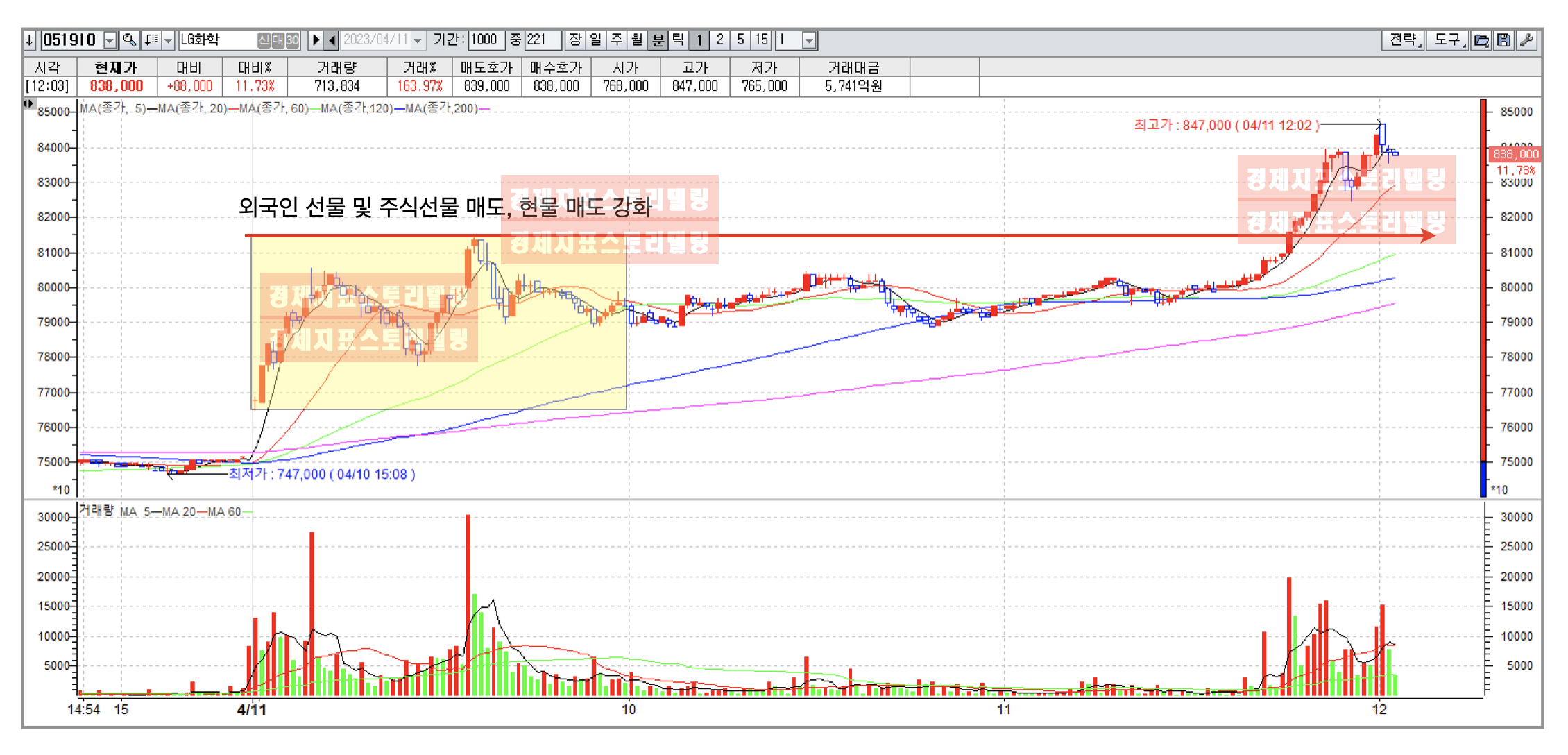Click the stock search magnifier icon
Viewport: 1568px width, 755px height.
[x=129, y=40]
